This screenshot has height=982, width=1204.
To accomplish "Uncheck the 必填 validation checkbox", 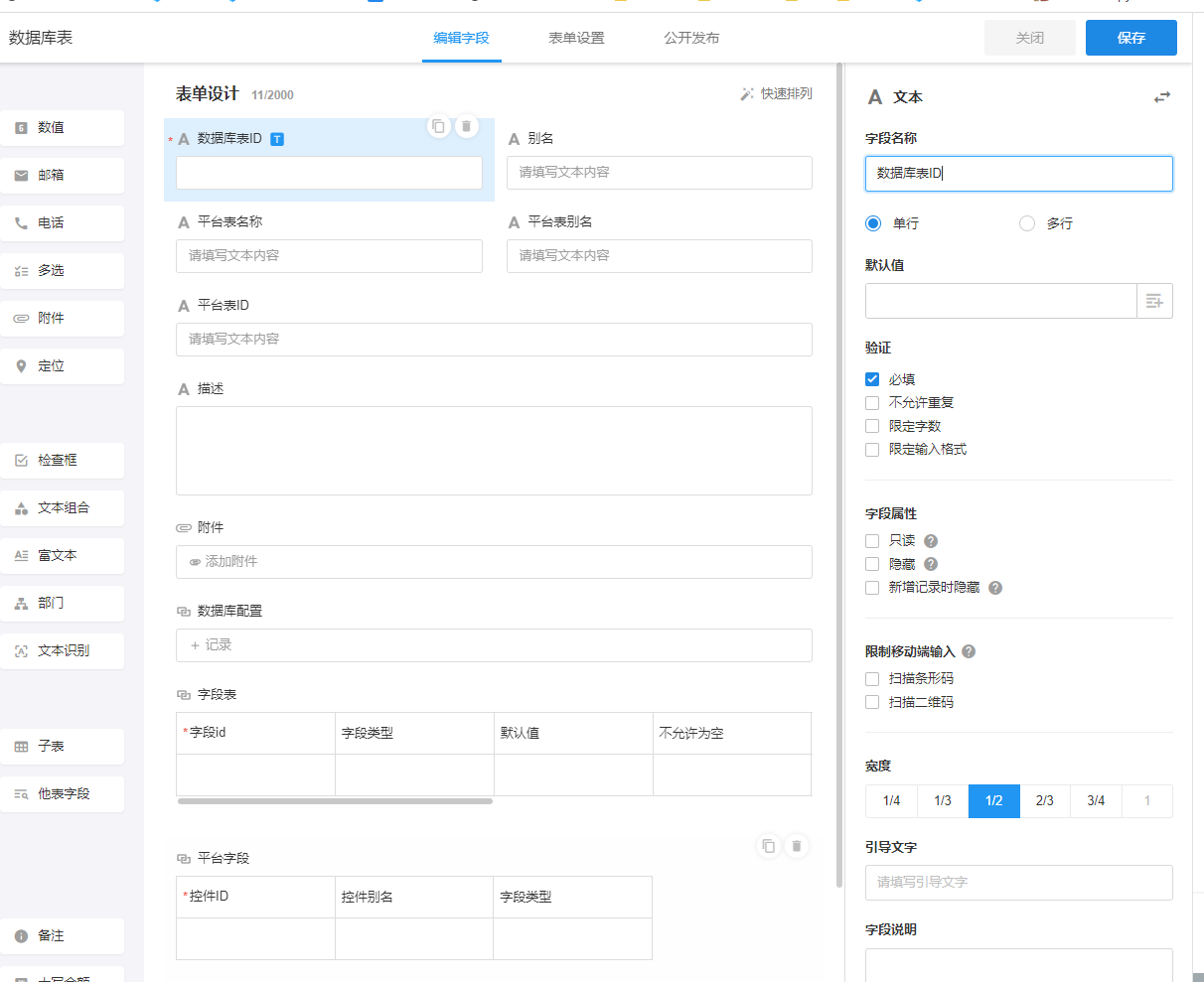I will coord(872,379).
